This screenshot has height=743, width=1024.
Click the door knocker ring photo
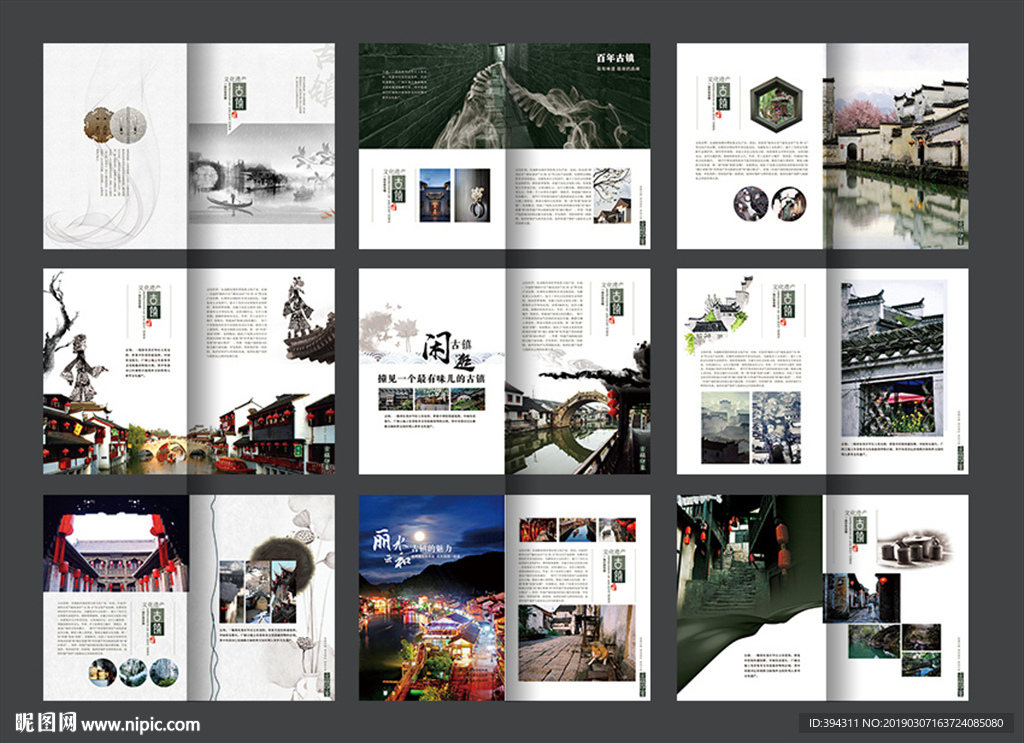click(x=472, y=195)
